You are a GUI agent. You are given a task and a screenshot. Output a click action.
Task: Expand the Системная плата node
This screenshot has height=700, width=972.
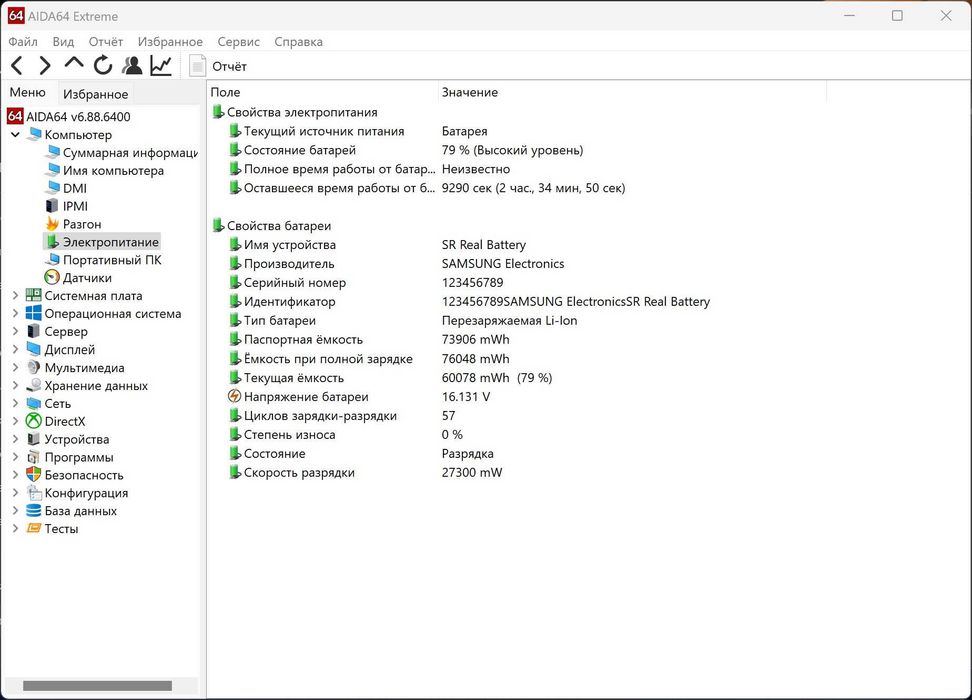click(15, 296)
